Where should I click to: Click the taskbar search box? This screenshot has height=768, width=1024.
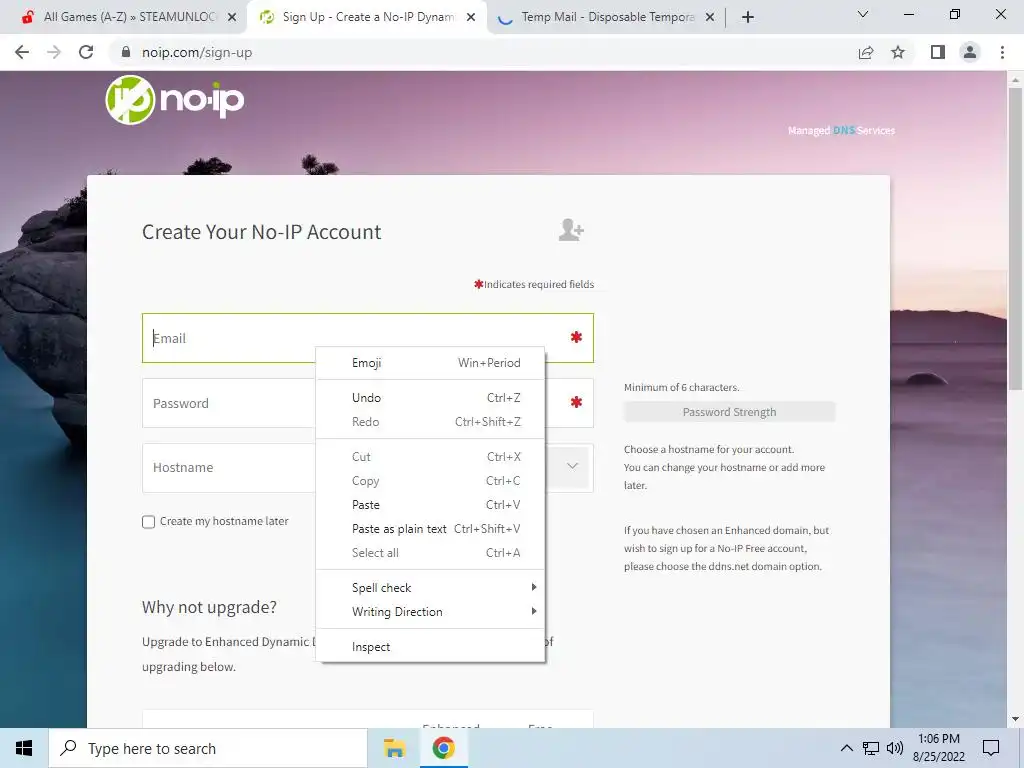[x=208, y=748]
